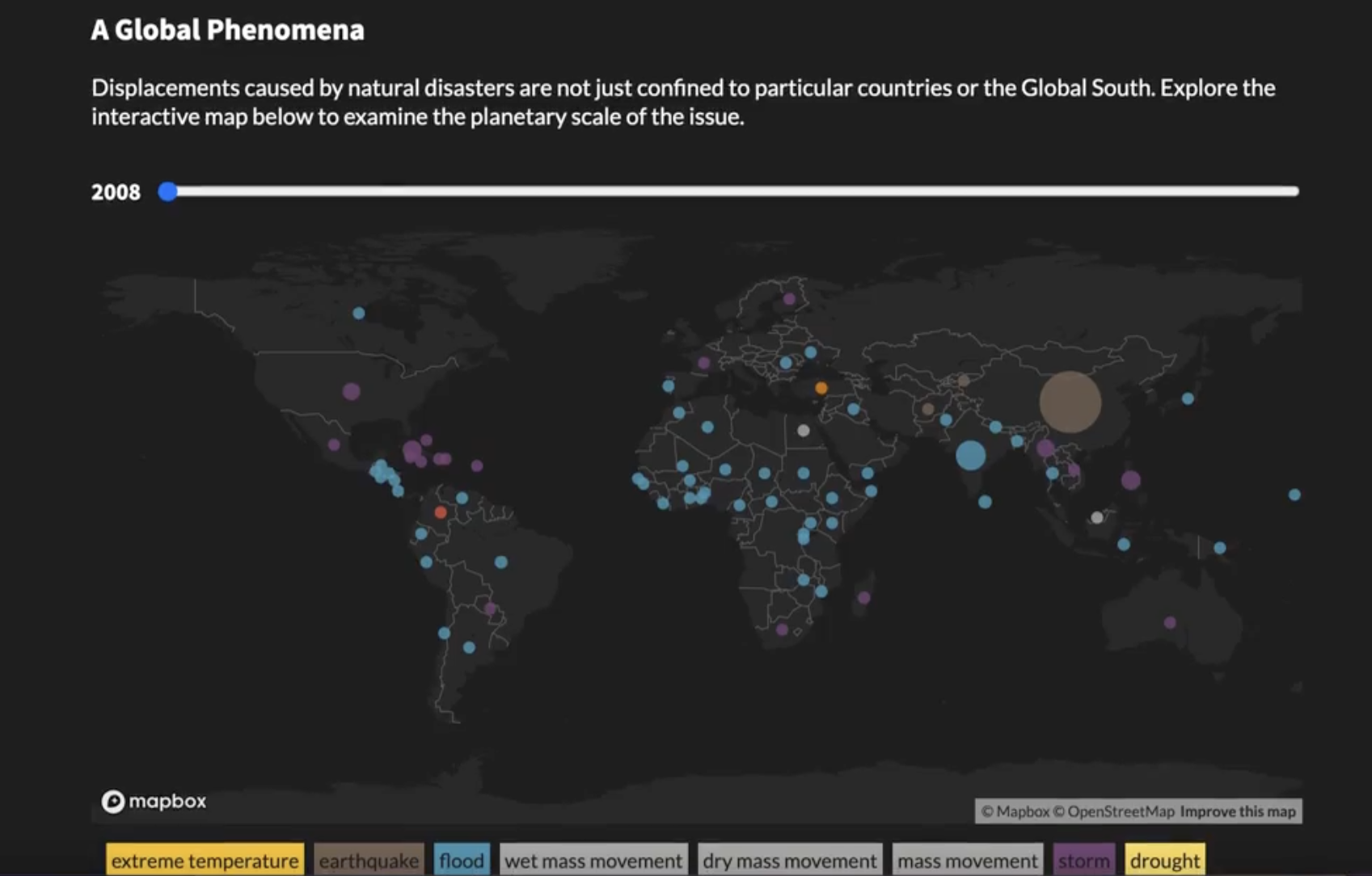Click the large flood bubble over India
The height and width of the screenshot is (876, 1372).
point(970,455)
